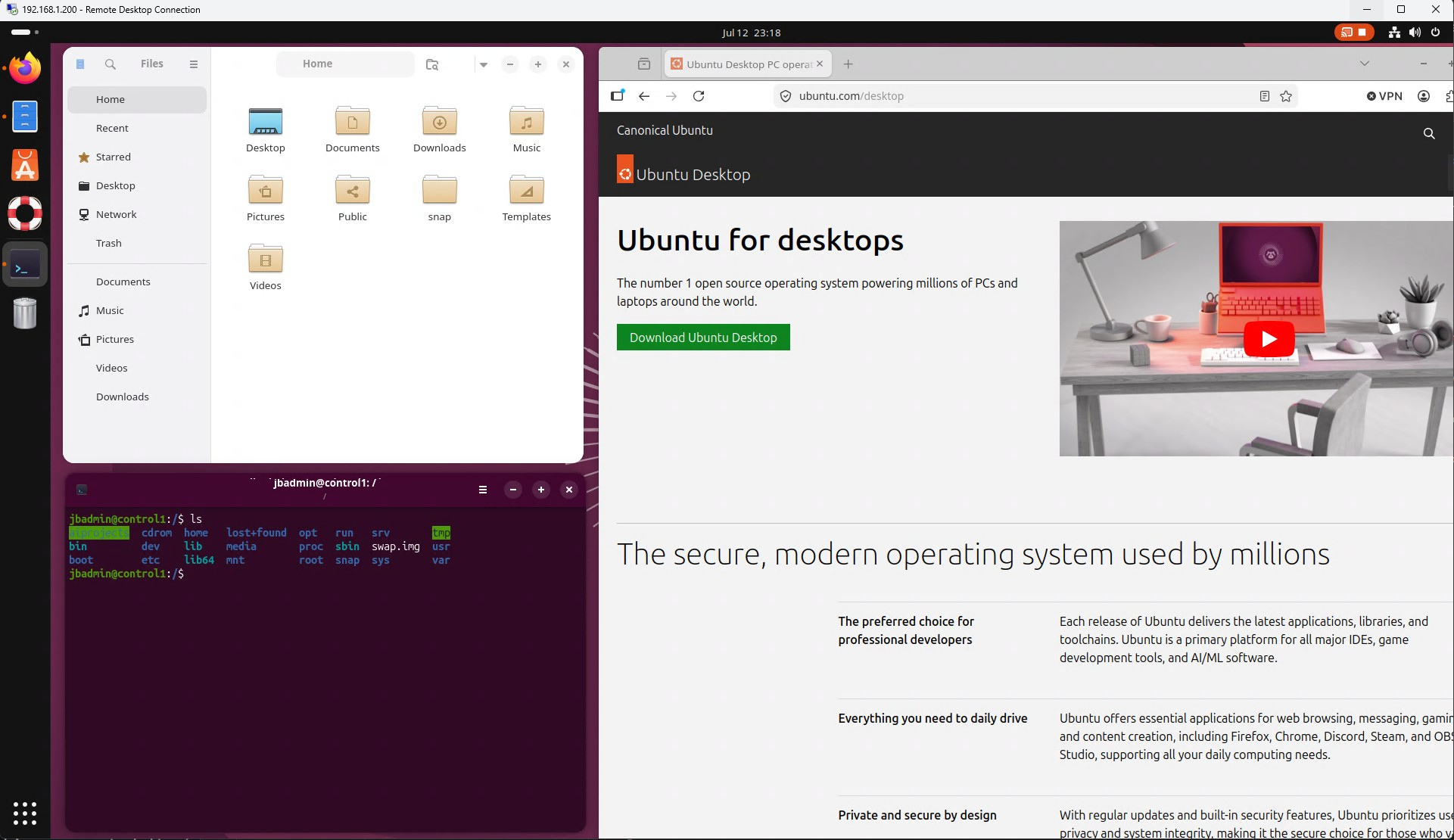This screenshot has height=840, width=1454.
Task: Open the VPN button in browser toolbar
Action: pyautogui.click(x=1384, y=96)
